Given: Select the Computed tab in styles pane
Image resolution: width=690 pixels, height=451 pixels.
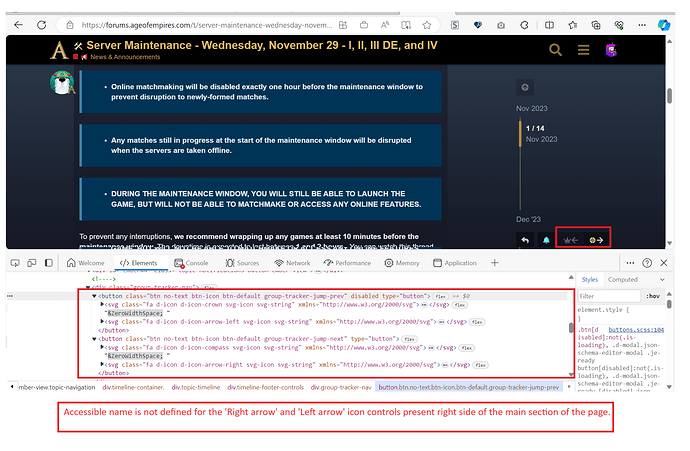Looking at the screenshot, I should click(622, 280).
